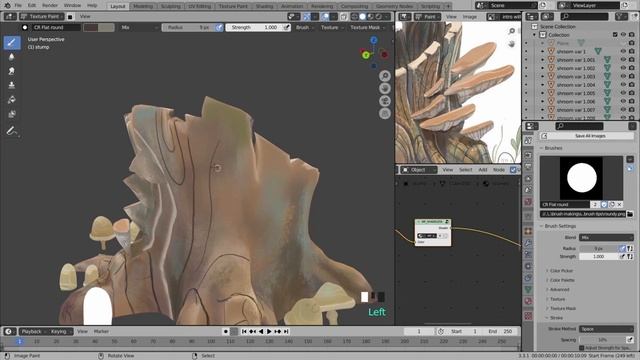The image size is (640, 360).
Task: Open the Brush popover in header
Action: (304, 27)
